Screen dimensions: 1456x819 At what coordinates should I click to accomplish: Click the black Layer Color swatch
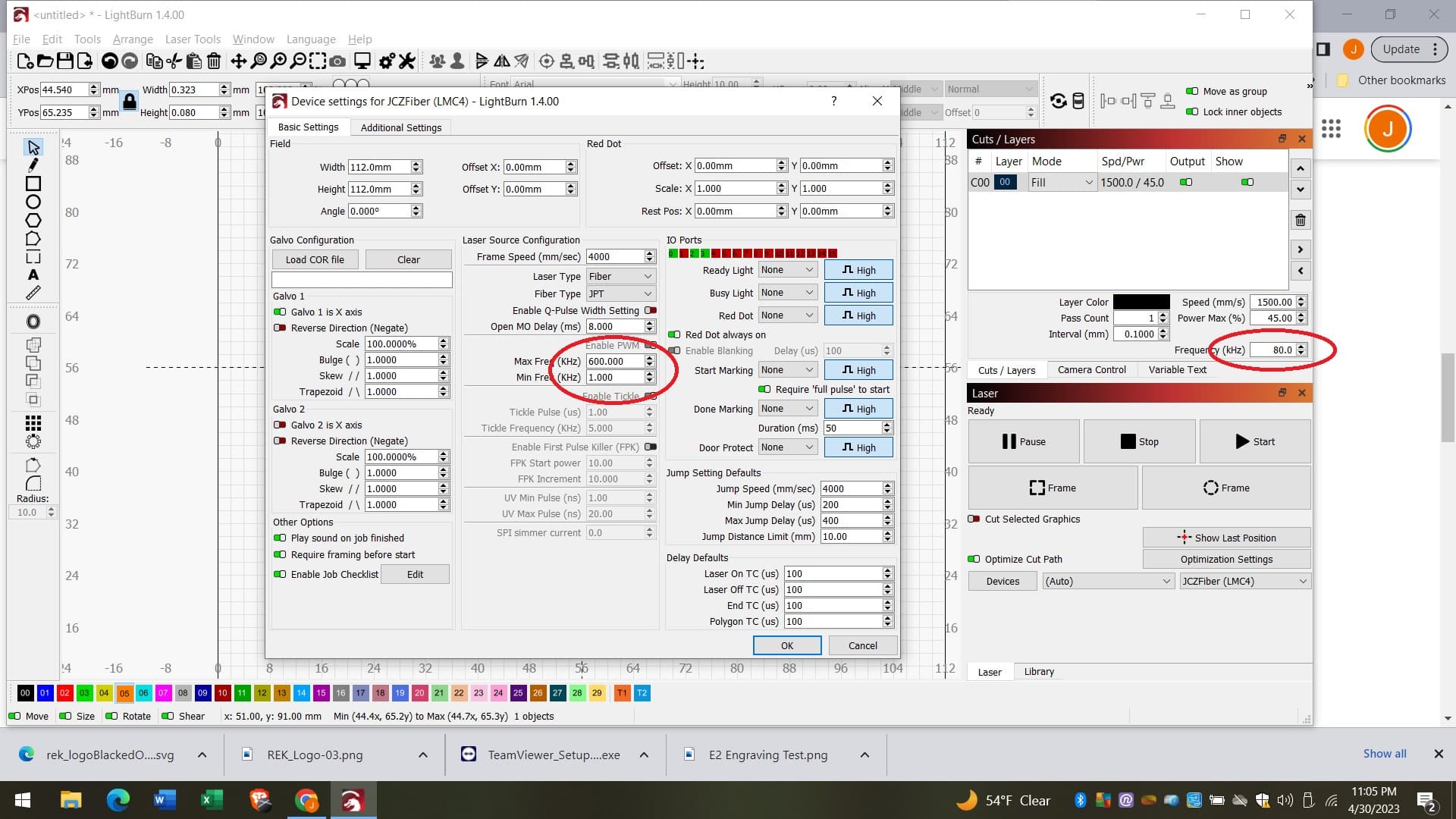pyautogui.click(x=1141, y=302)
